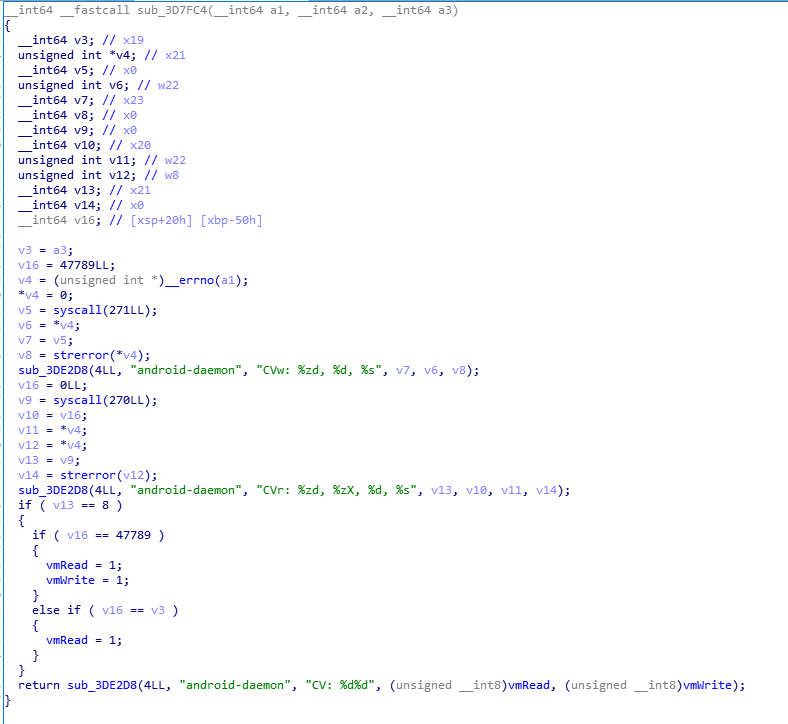The image size is (788, 724).
Task: Click sub_3DE2D8 on the CVr log line
Action: pyautogui.click(x=53, y=490)
